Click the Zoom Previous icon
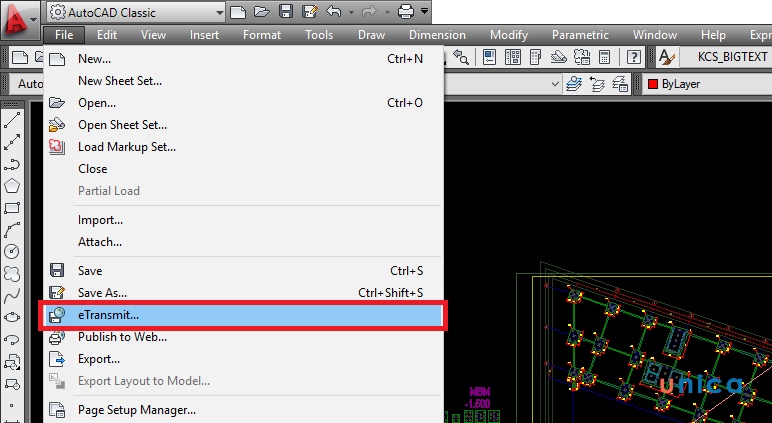 pos(460,57)
